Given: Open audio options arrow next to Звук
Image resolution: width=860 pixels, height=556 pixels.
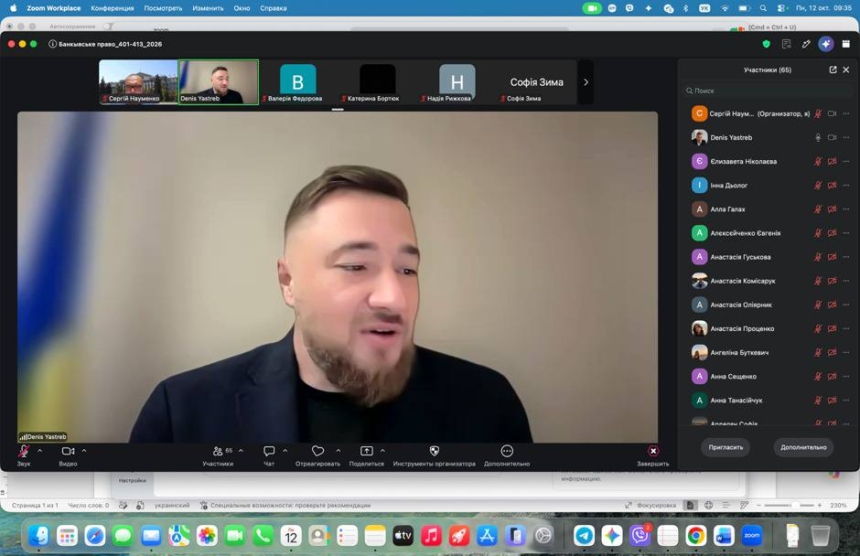Looking at the screenshot, I should 39,451.
